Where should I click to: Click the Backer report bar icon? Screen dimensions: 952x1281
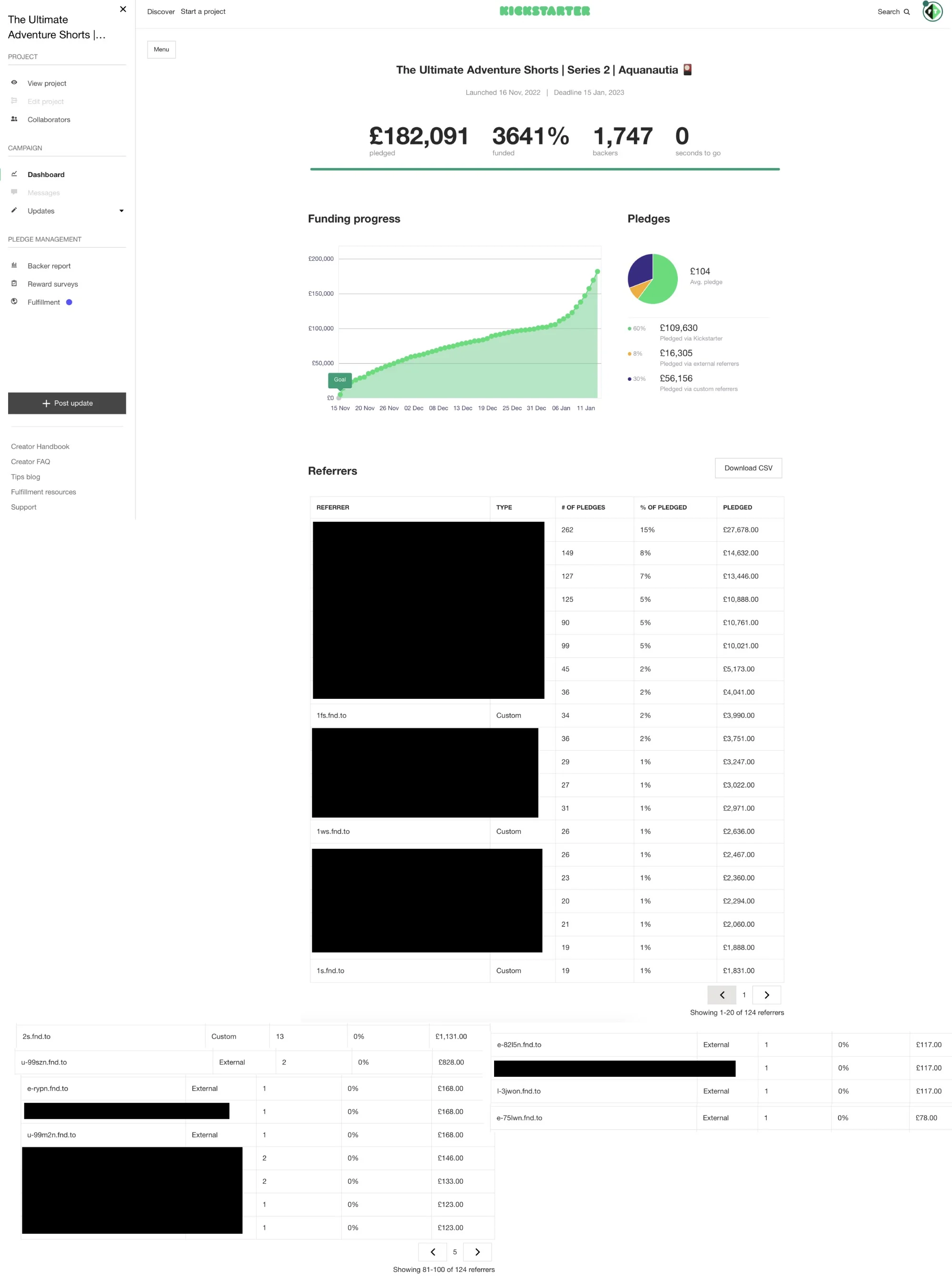click(x=14, y=265)
